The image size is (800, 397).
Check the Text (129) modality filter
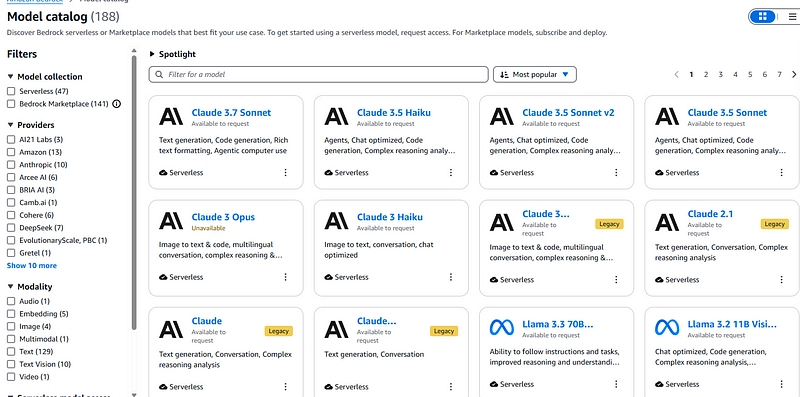pos(11,352)
